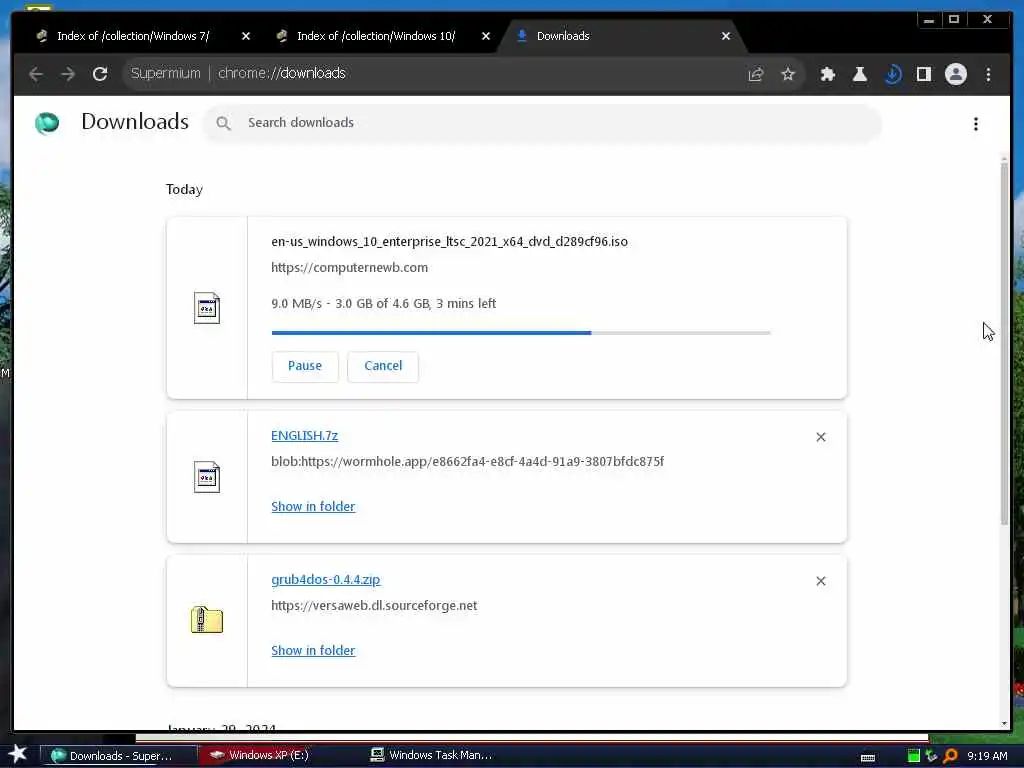The height and width of the screenshot is (768, 1024).
Task: Click the share page icon in address bar
Action: 756,74
